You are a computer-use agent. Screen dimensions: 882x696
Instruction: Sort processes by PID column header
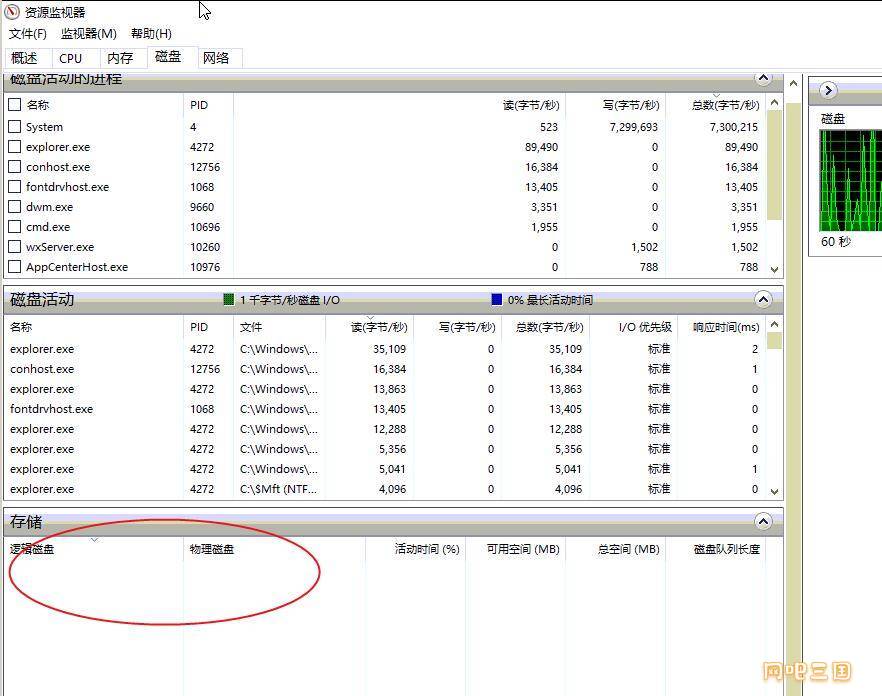(199, 105)
